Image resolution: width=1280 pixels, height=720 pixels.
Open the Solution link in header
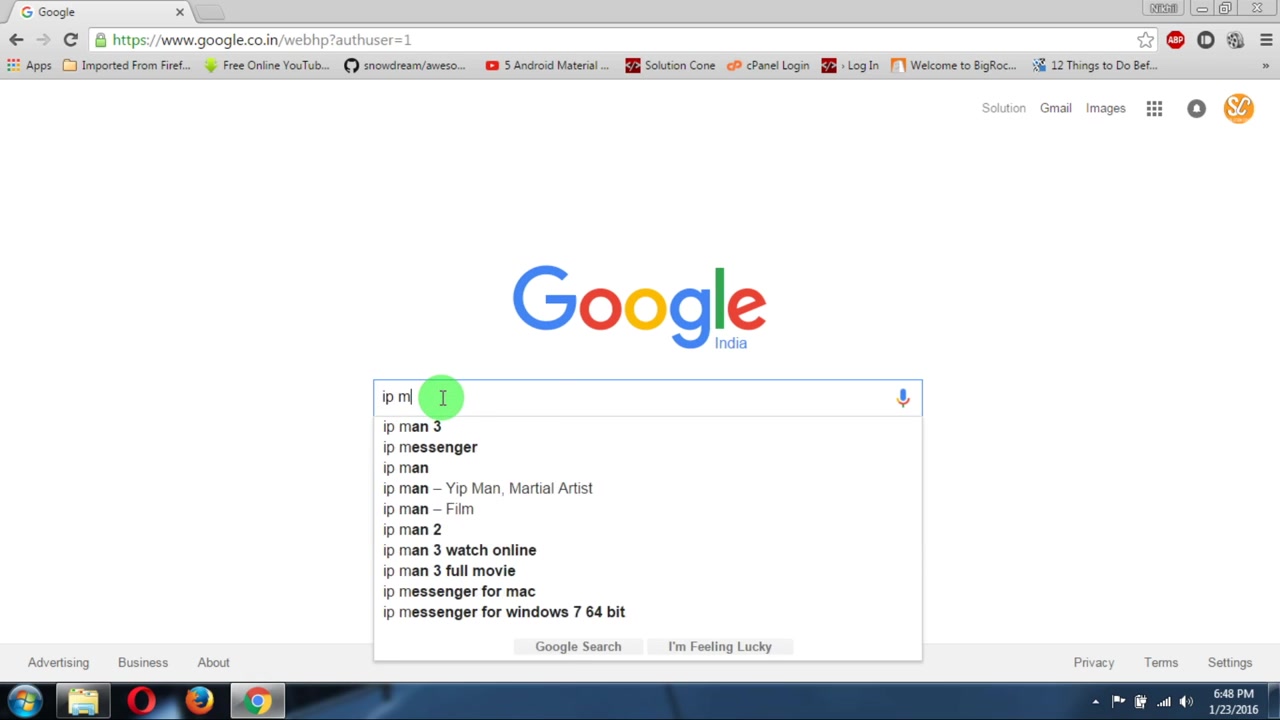click(x=1003, y=108)
